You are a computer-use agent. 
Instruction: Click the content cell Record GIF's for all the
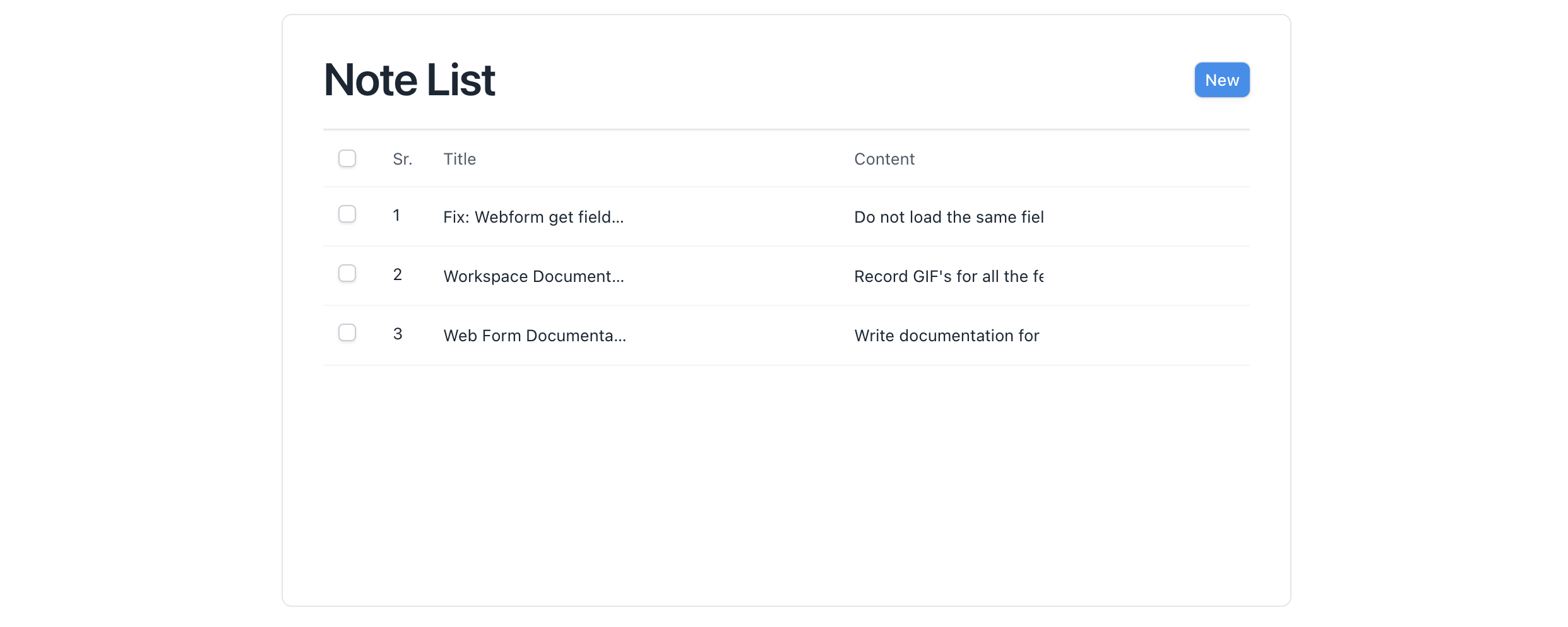coord(949,276)
